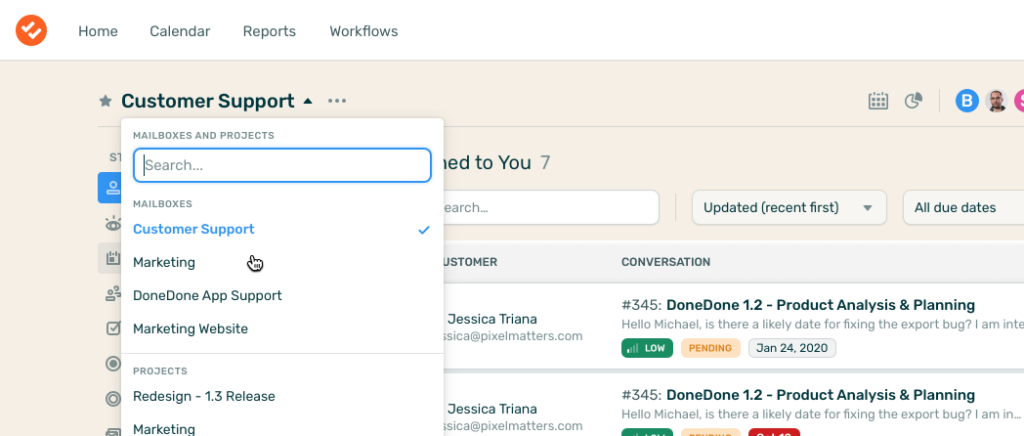Click the green LOW priority tag

tap(647, 348)
